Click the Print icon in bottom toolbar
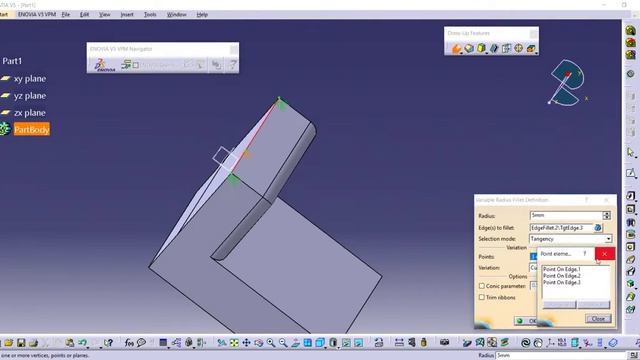This screenshot has width=640, height=360. click(33, 342)
